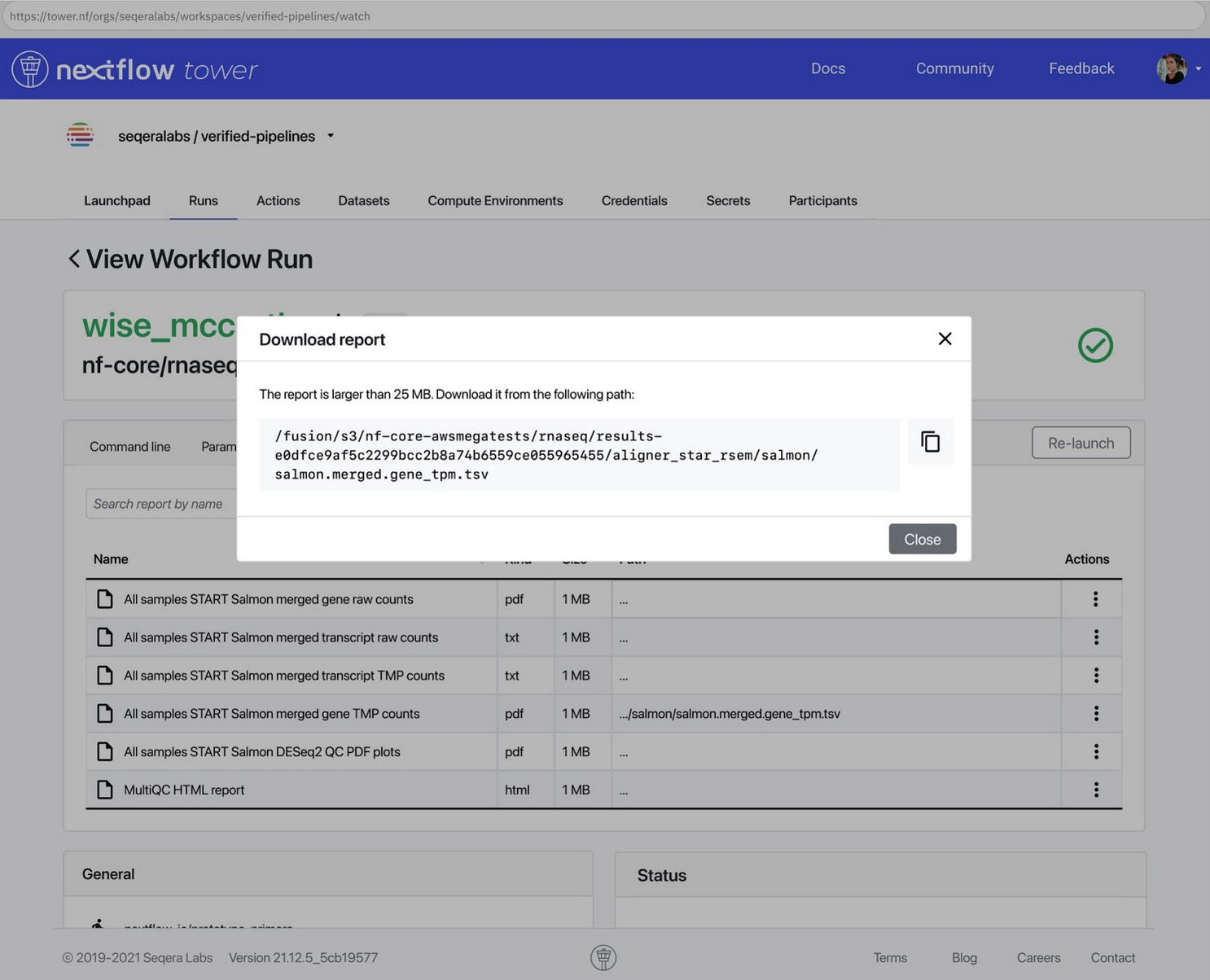Click the Actions column header

click(1087, 559)
